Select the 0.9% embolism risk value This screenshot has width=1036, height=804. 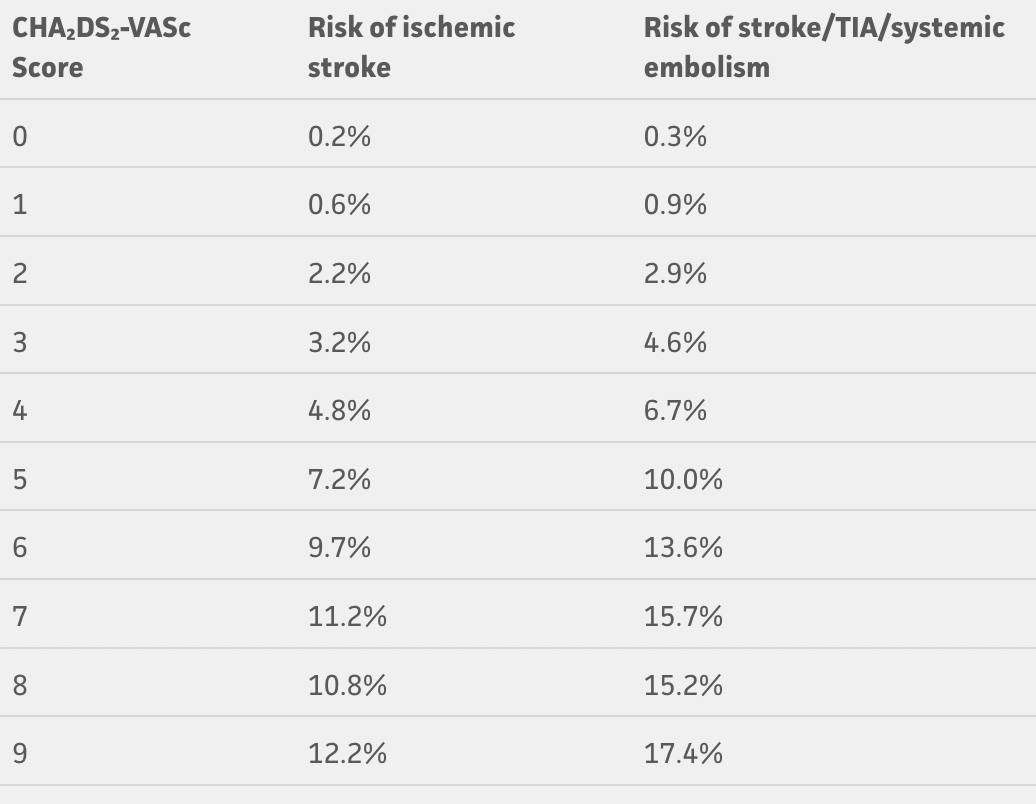pos(675,205)
